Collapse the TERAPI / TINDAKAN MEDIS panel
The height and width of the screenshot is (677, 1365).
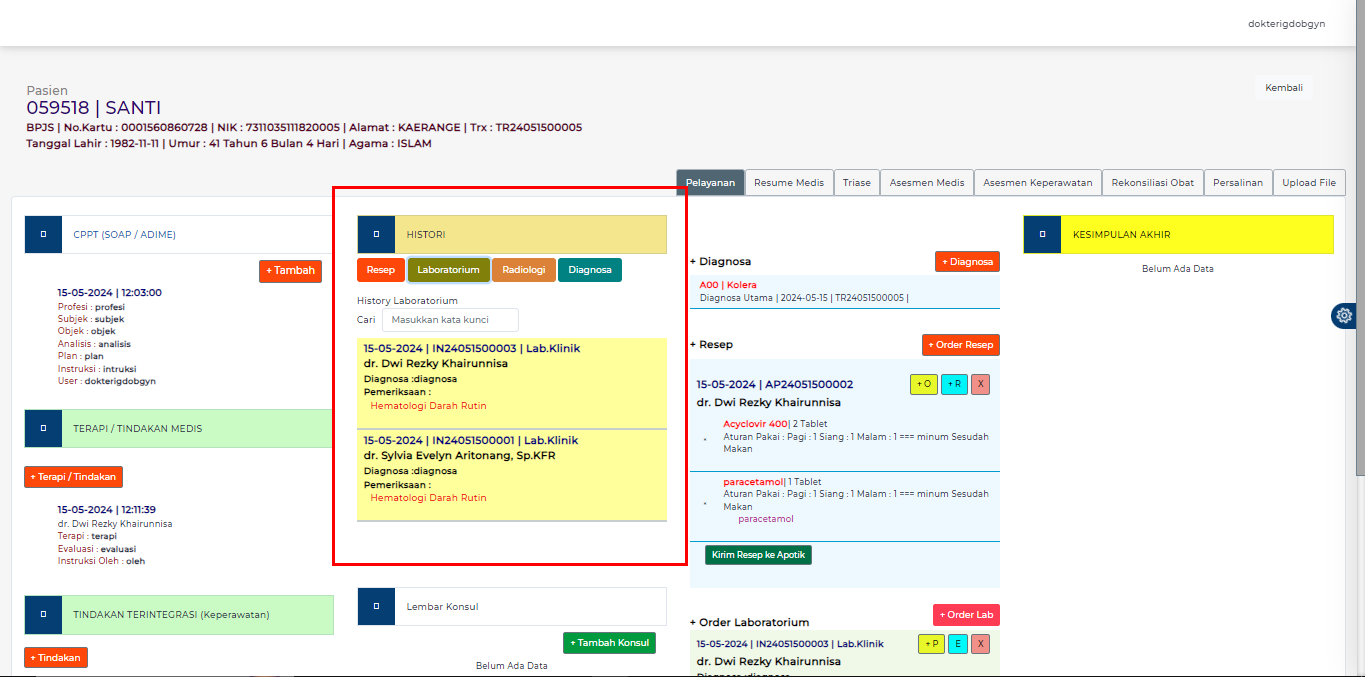click(43, 428)
